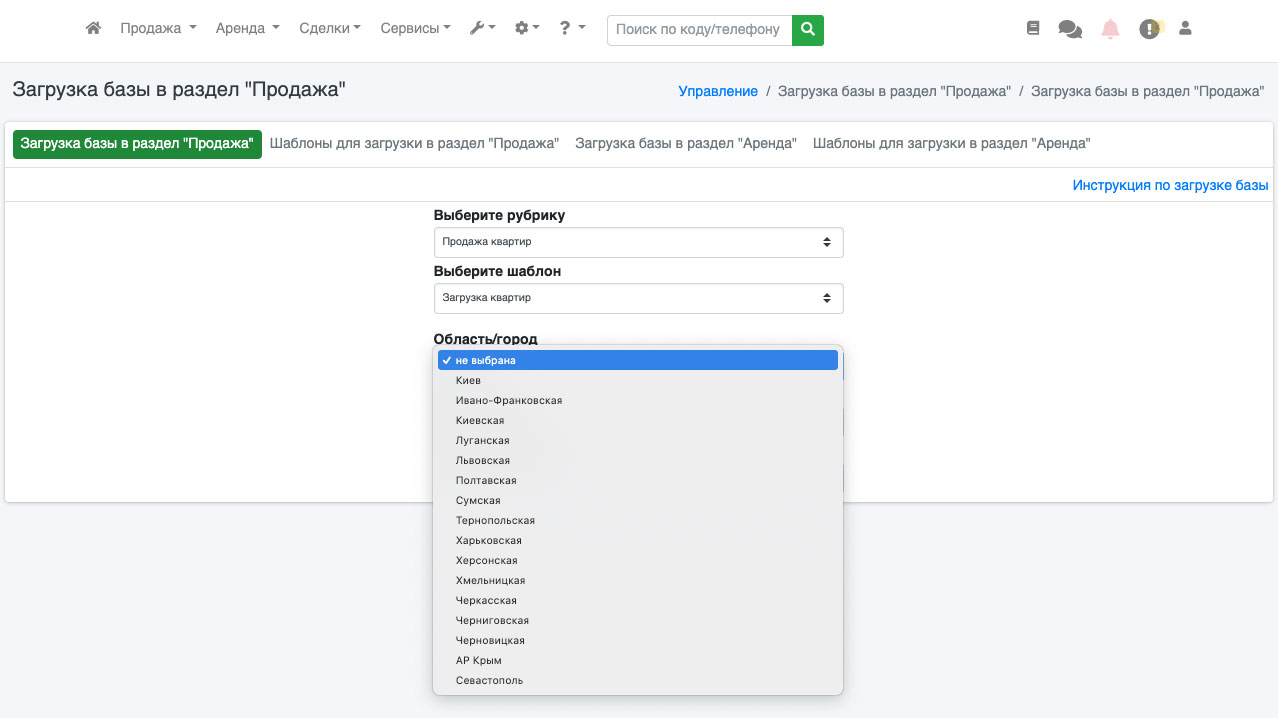Open the user profile icon
The image size is (1278, 718).
click(x=1185, y=29)
